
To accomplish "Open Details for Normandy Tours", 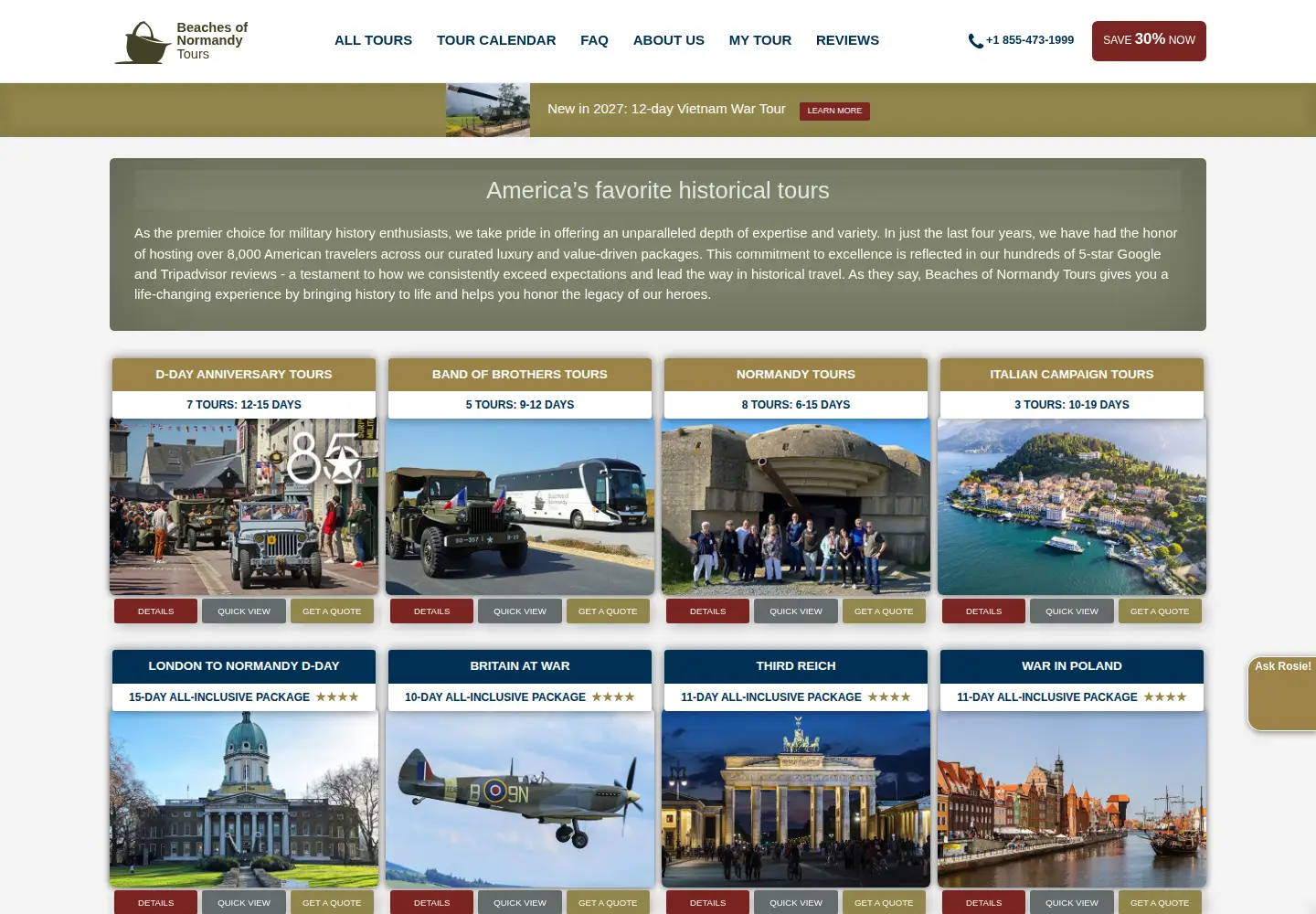I will tap(707, 611).
